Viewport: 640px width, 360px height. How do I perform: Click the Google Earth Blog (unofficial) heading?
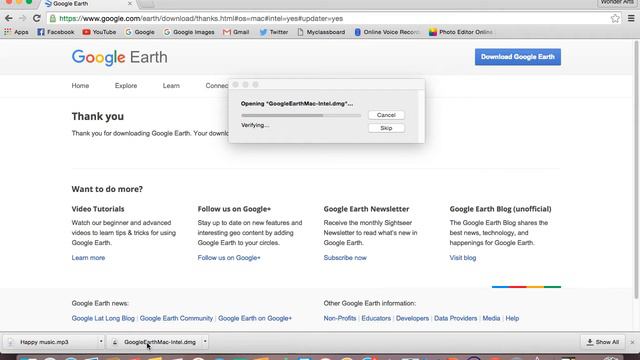(500, 209)
